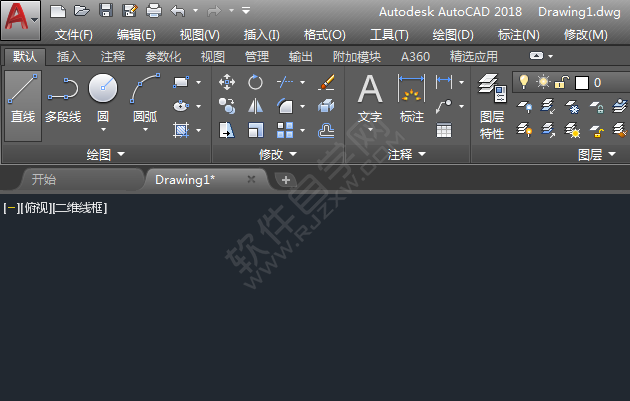The width and height of the screenshot is (630, 401).
Task: Select the 文字 text tool
Action: (x=370, y=99)
